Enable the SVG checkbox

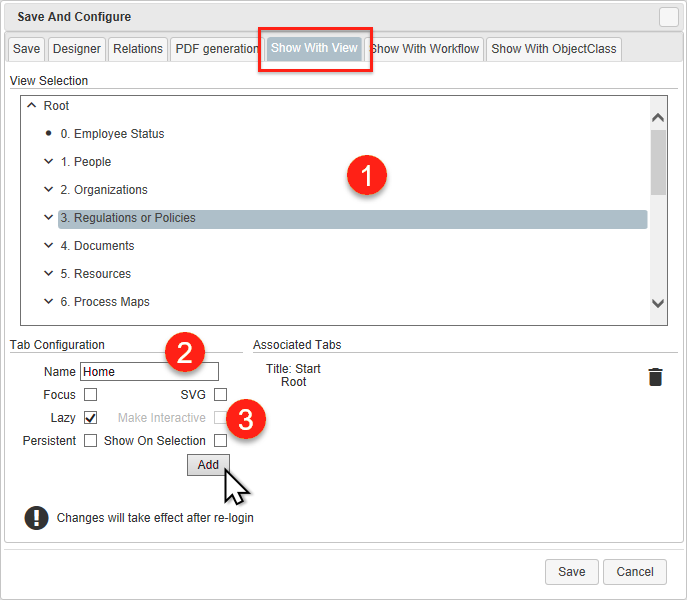coord(220,395)
